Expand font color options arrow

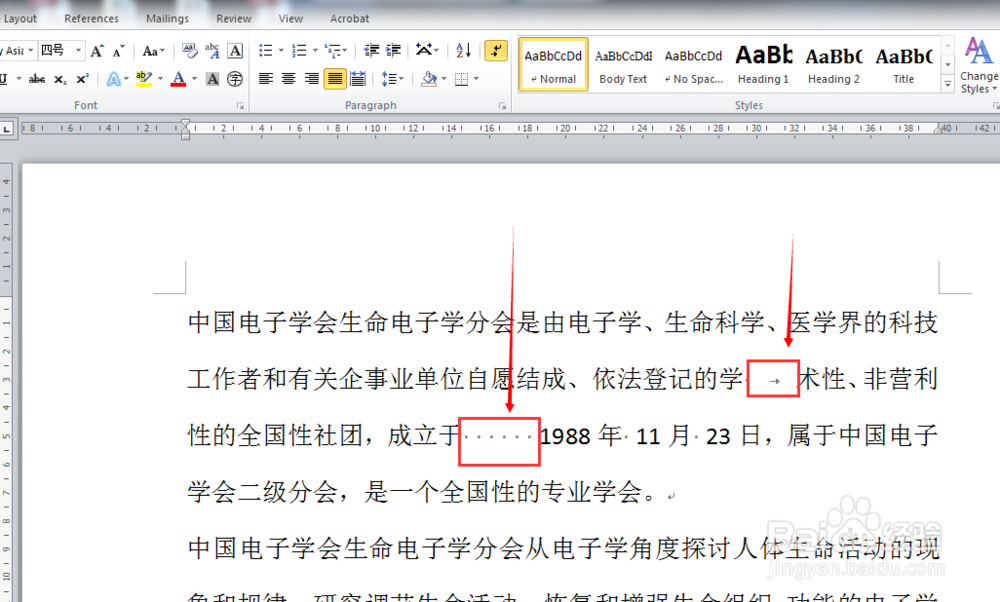coord(195,79)
